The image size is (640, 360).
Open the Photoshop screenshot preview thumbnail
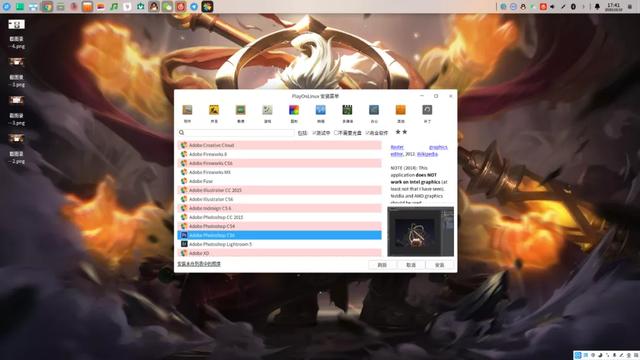(x=420, y=231)
